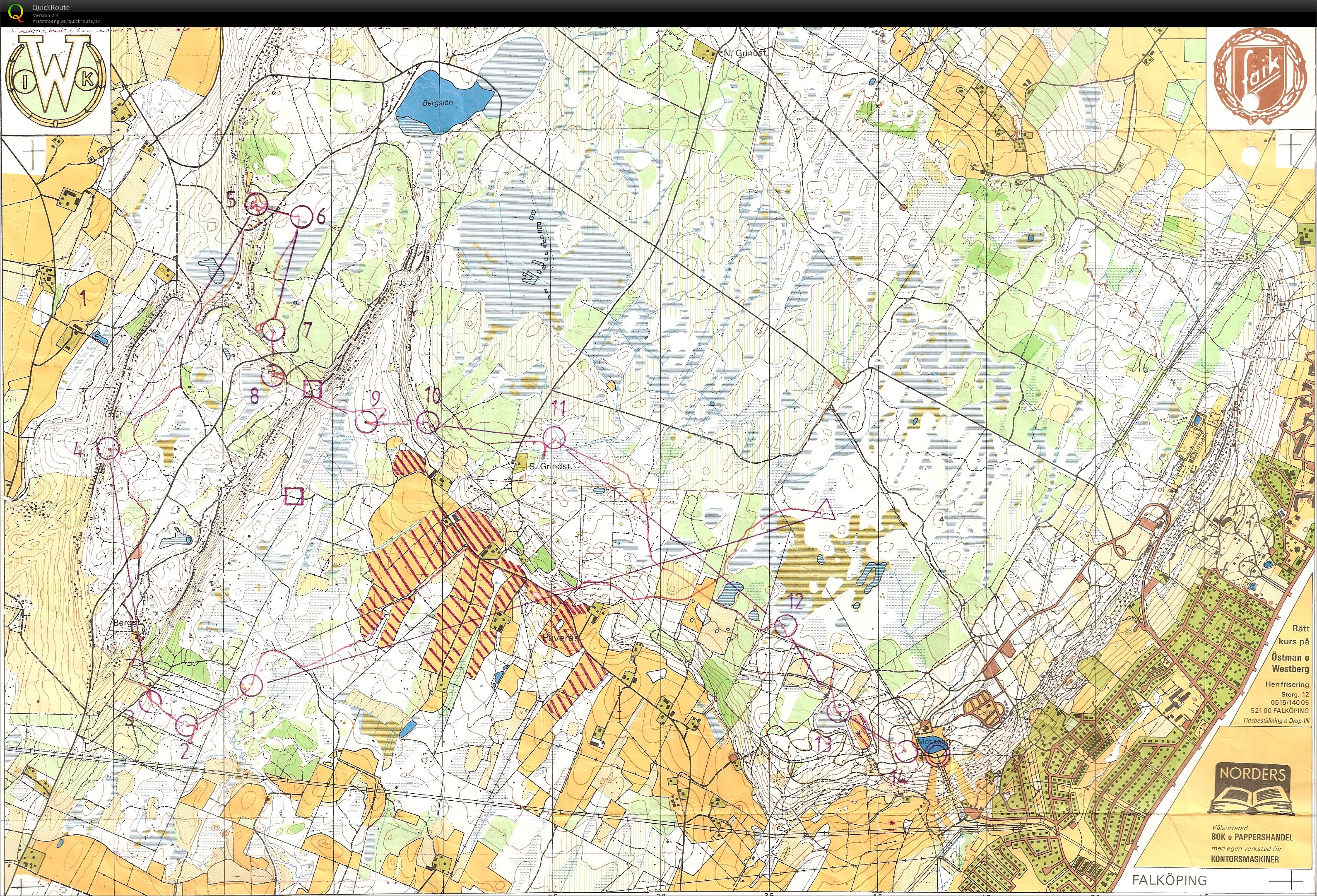This screenshot has height=896, width=1317.
Task: Open the matstroeng.se/quickroute/sv link
Action: tap(66, 20)
